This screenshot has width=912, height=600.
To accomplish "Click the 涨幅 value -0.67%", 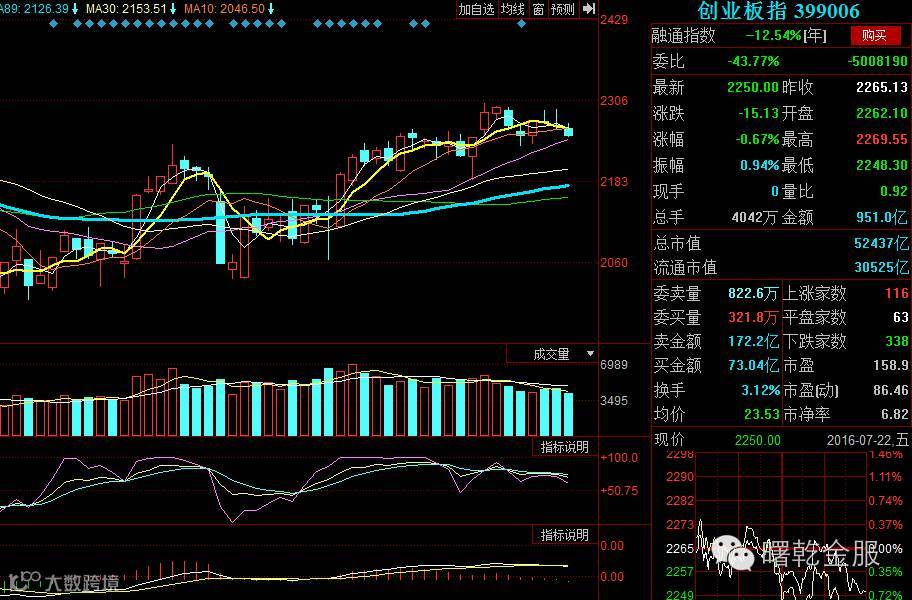I will coord(757,140).
